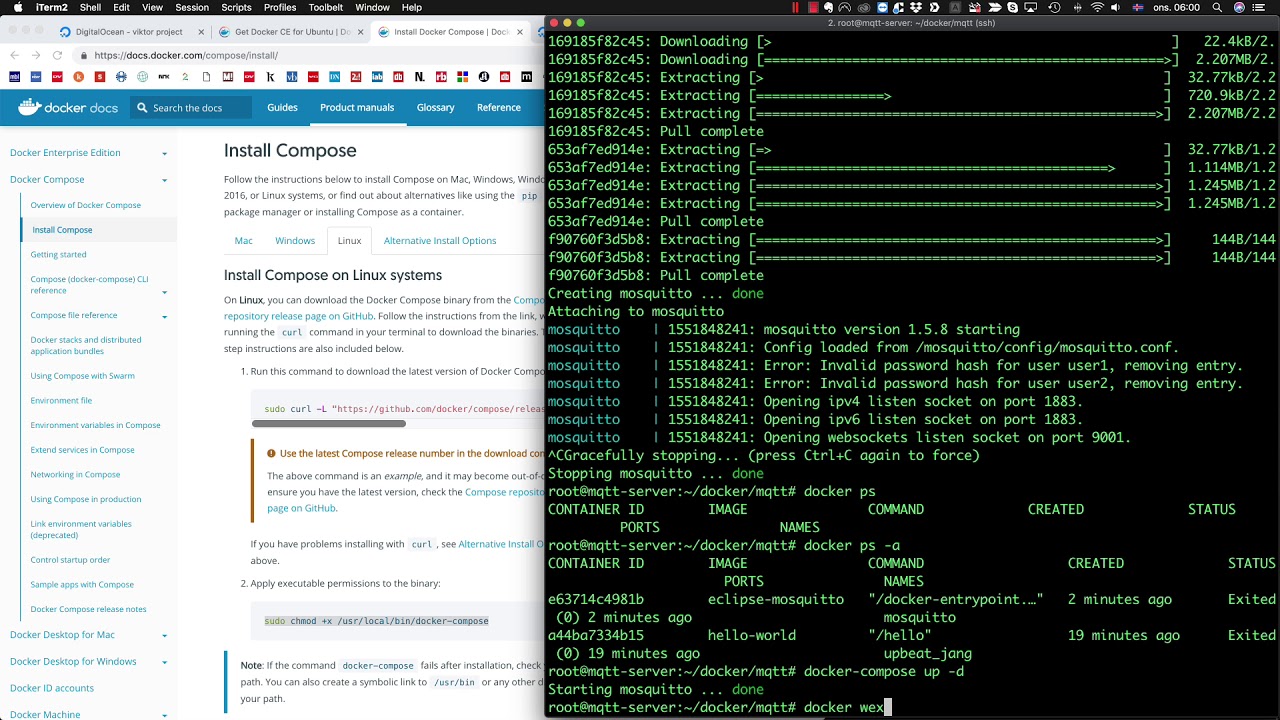1280x720 pixels.
Task: Open the M! bookmark icon
Action: [228, 77]
